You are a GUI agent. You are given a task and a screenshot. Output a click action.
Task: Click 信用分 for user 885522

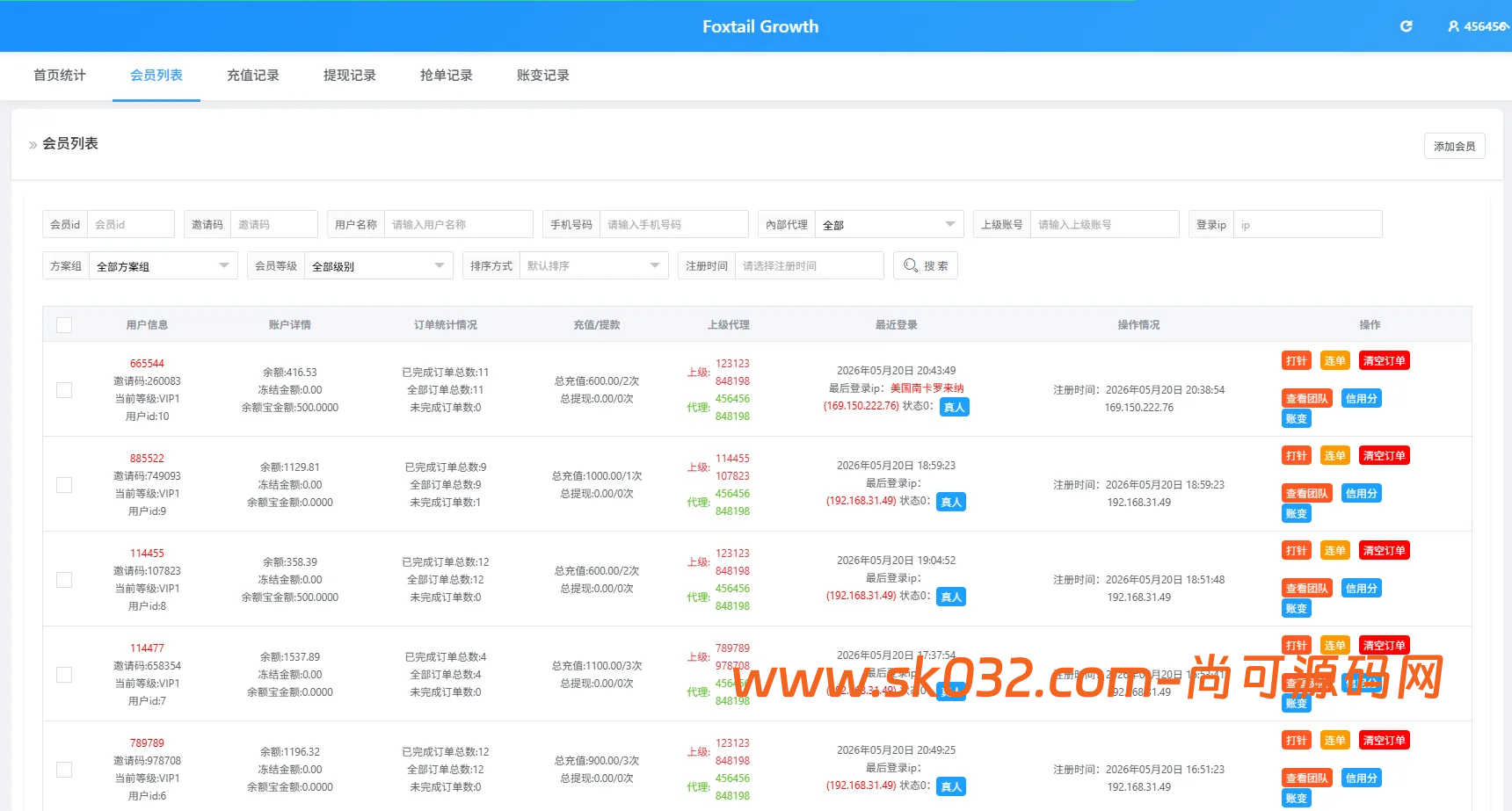click(x=1361, y=494)
